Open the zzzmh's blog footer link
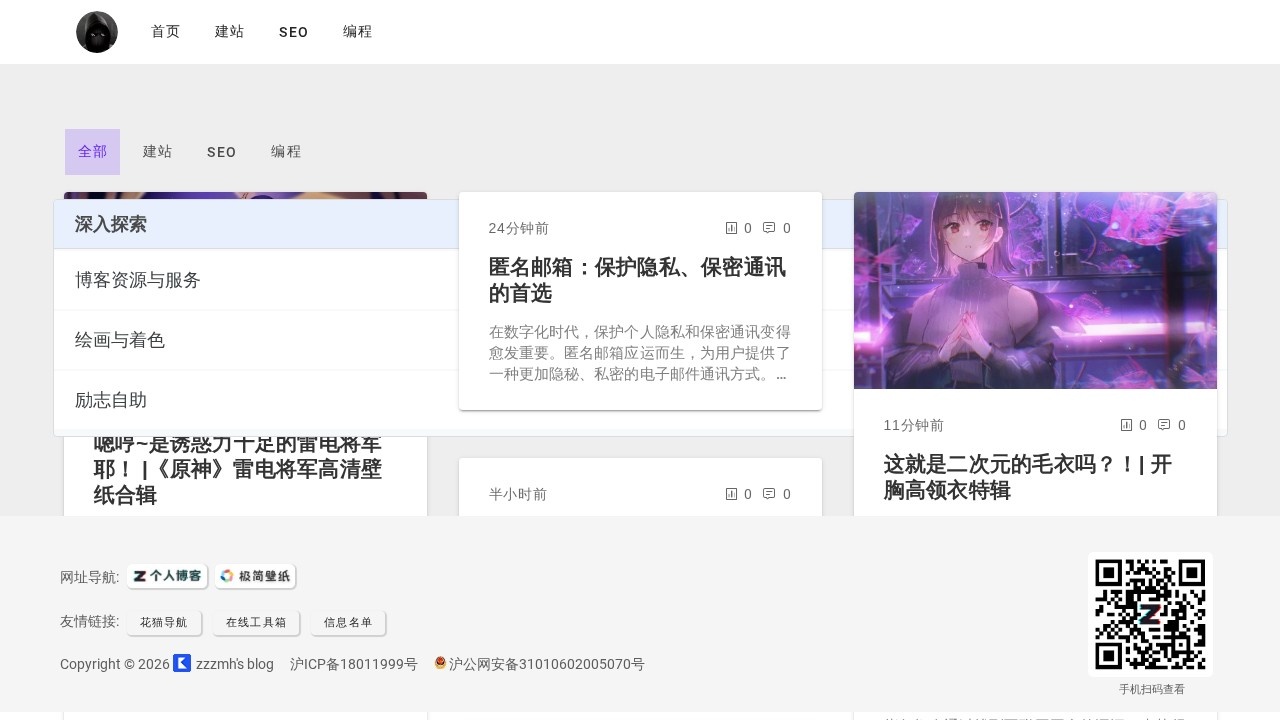The height and width of the screenshot is (720, 1280). click(235, 664)
